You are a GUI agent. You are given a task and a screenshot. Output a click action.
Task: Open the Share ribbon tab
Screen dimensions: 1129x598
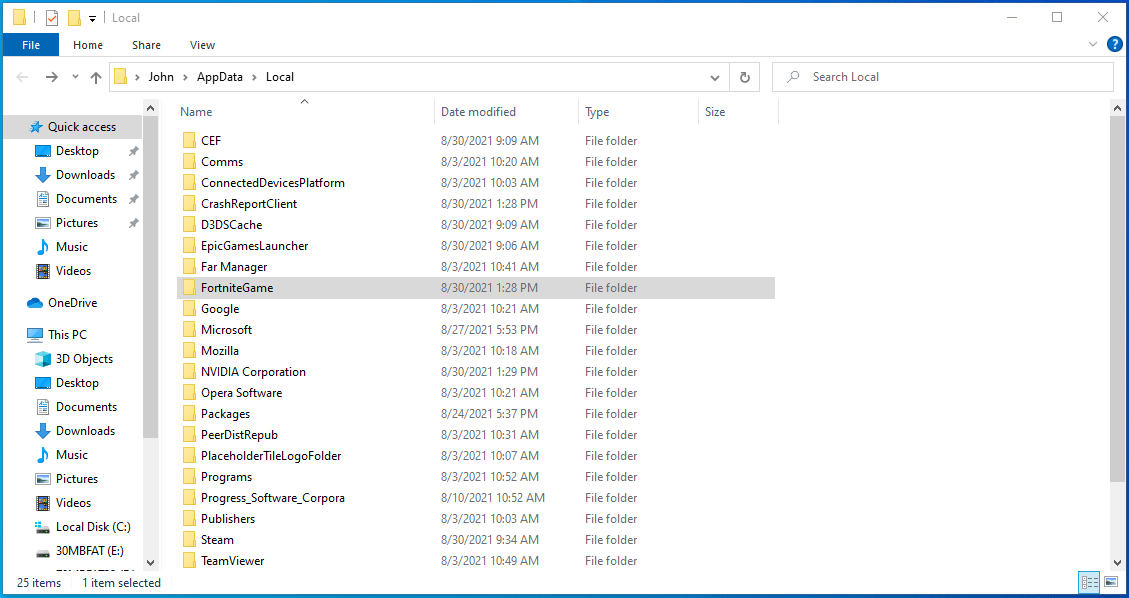[146, 45]
